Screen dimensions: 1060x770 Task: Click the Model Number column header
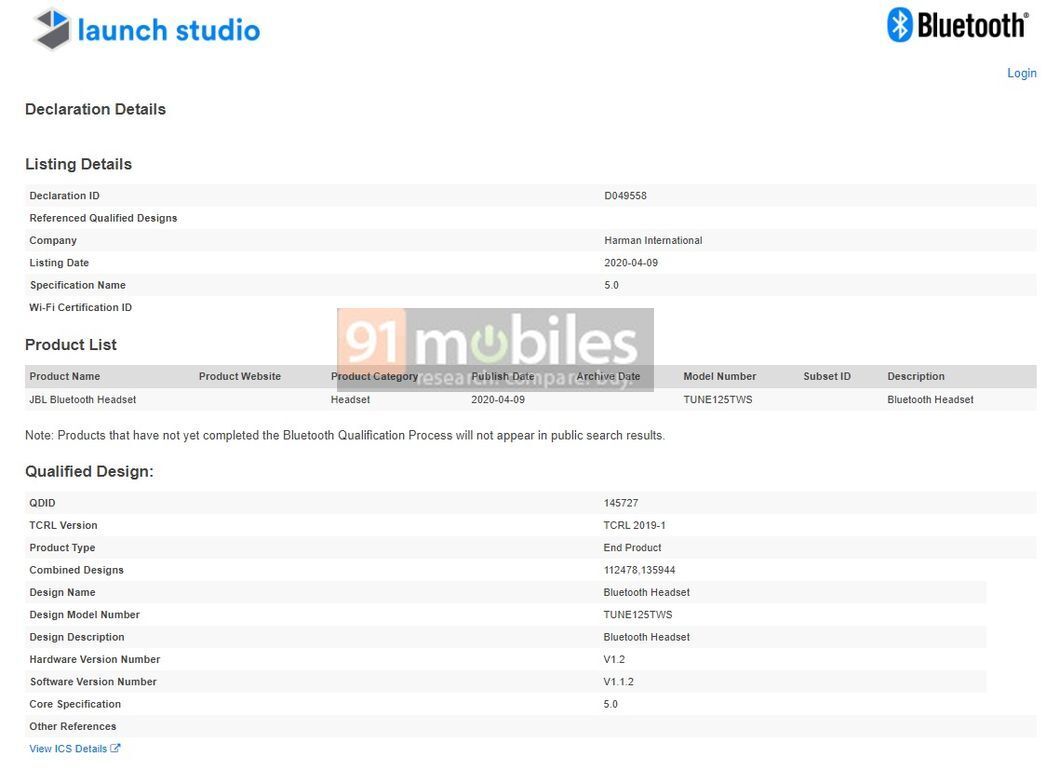coord(719,377)
